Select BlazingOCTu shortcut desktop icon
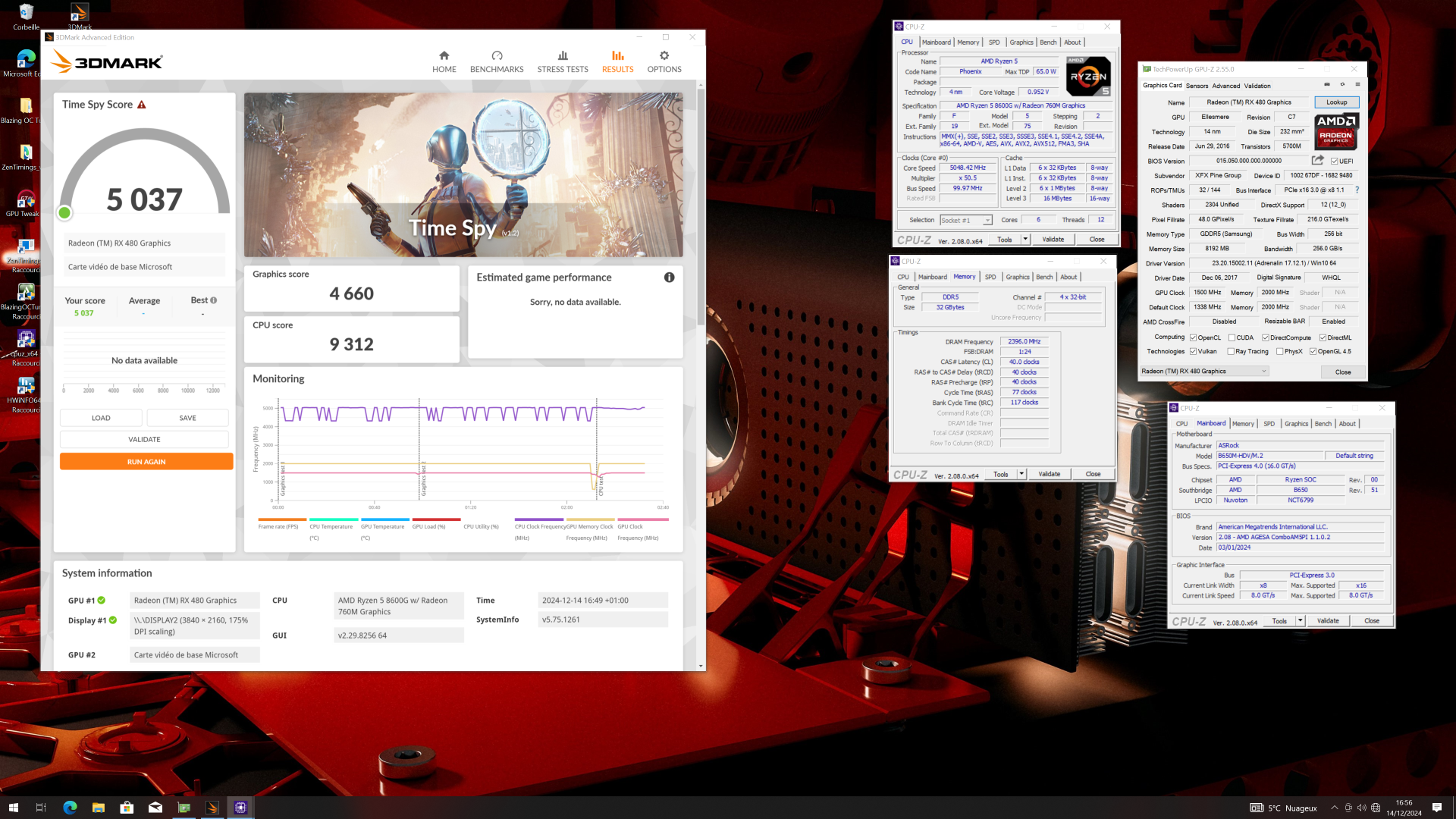This screenshot has height=819, width=1456. pos(26,301)
